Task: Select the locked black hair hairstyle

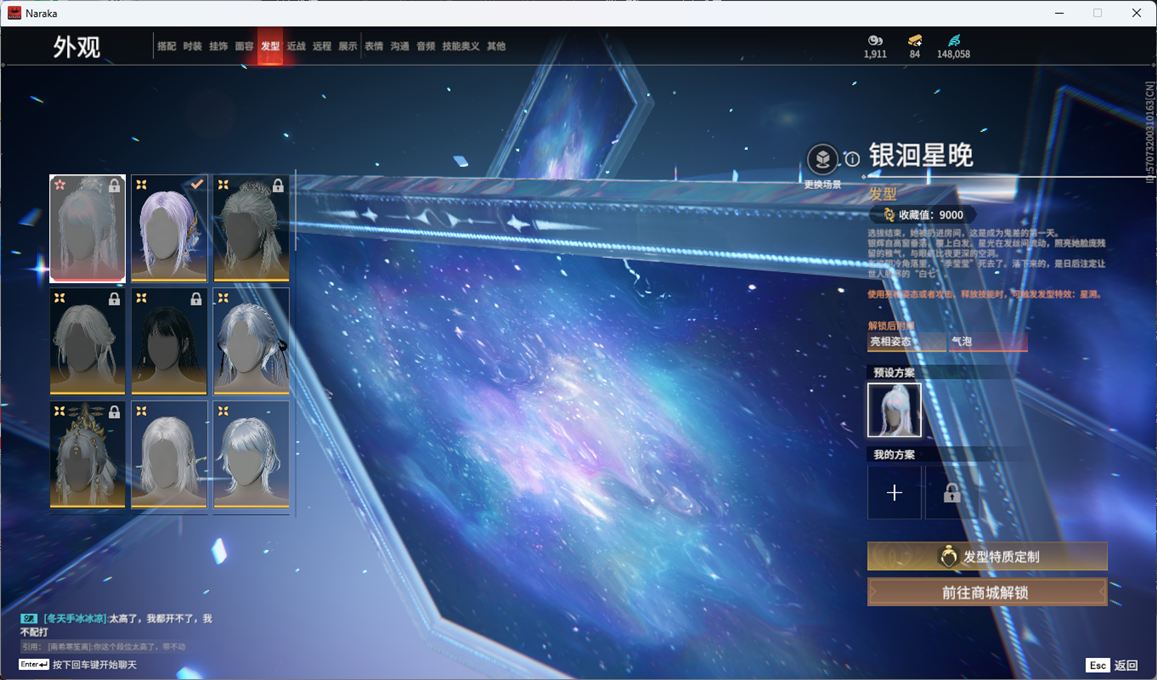Action: click(169, 341)
